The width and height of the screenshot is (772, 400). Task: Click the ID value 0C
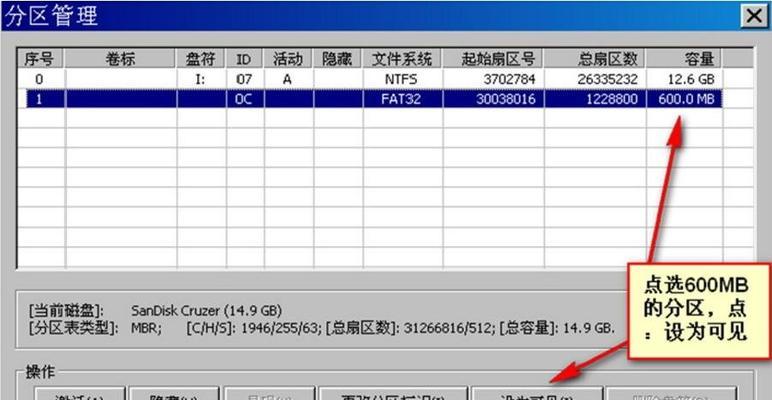point(244,99)
